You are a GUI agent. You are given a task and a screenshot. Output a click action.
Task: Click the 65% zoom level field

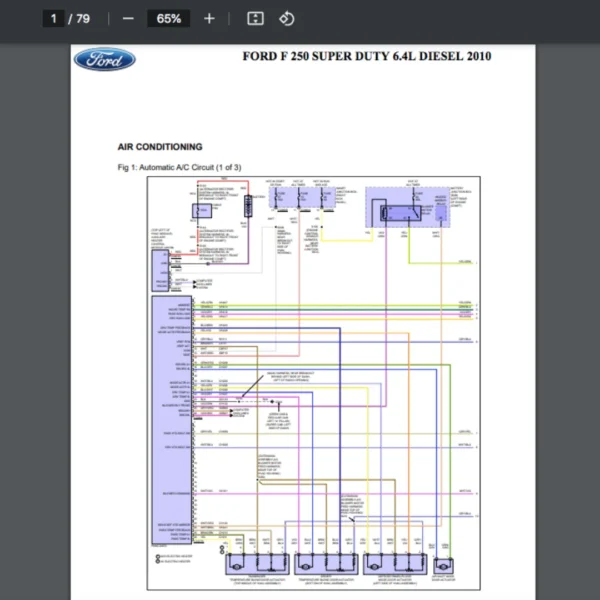(x=168, y=18)
